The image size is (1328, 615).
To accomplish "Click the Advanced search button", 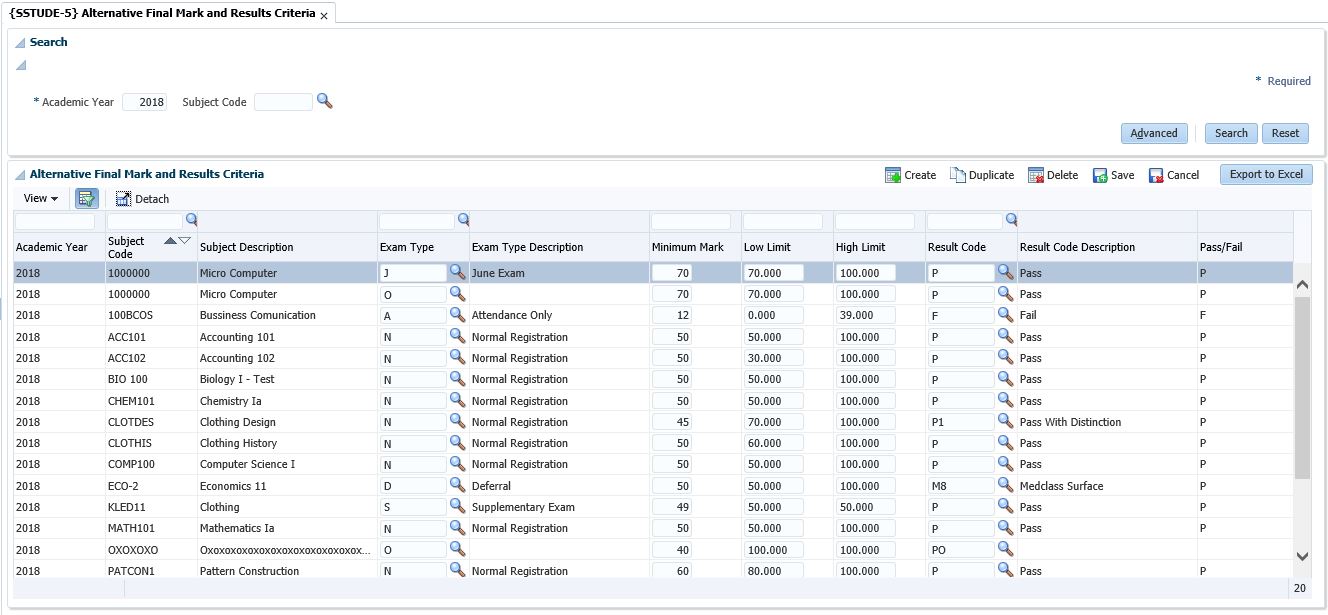I will click(x=1153, y=133).
